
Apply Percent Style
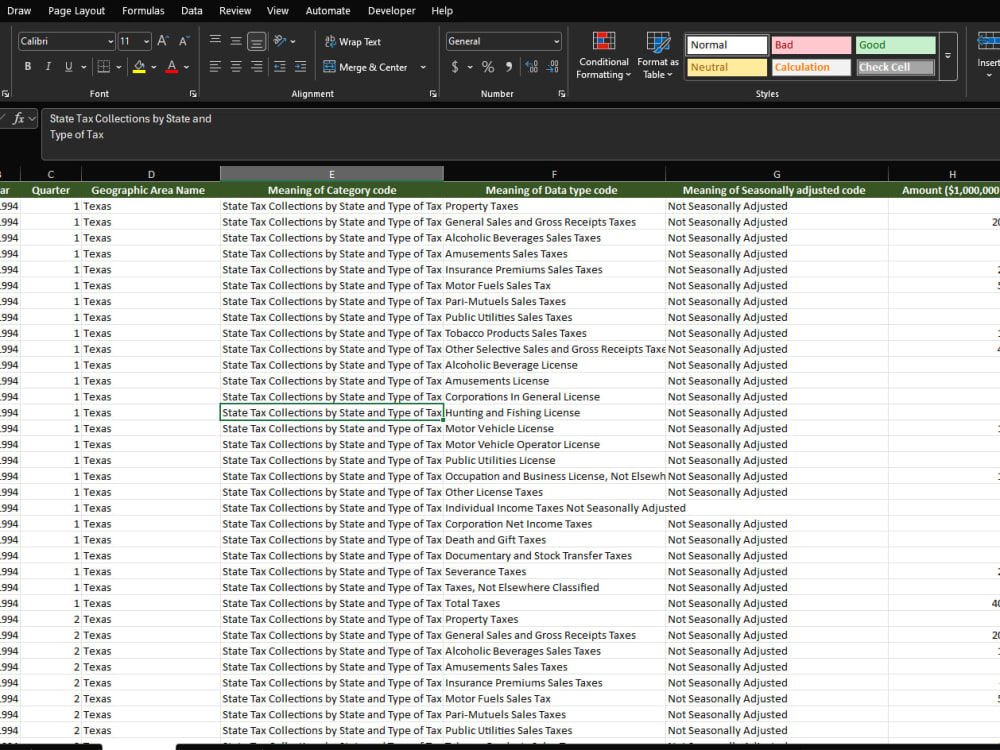[x=488, y=66]
